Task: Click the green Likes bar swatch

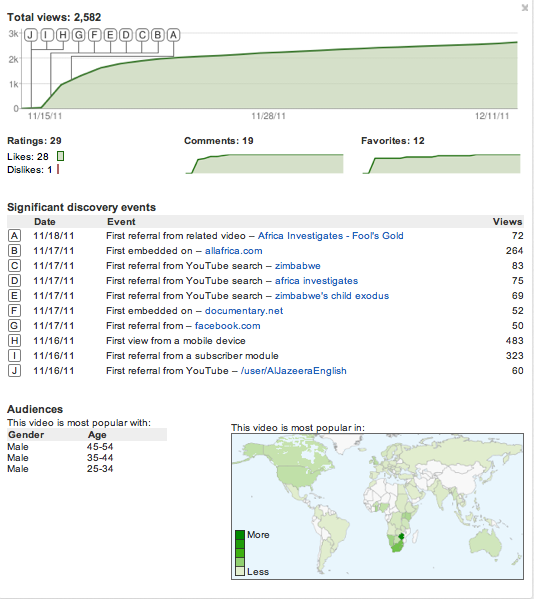Action: click(x=60, y=156)
